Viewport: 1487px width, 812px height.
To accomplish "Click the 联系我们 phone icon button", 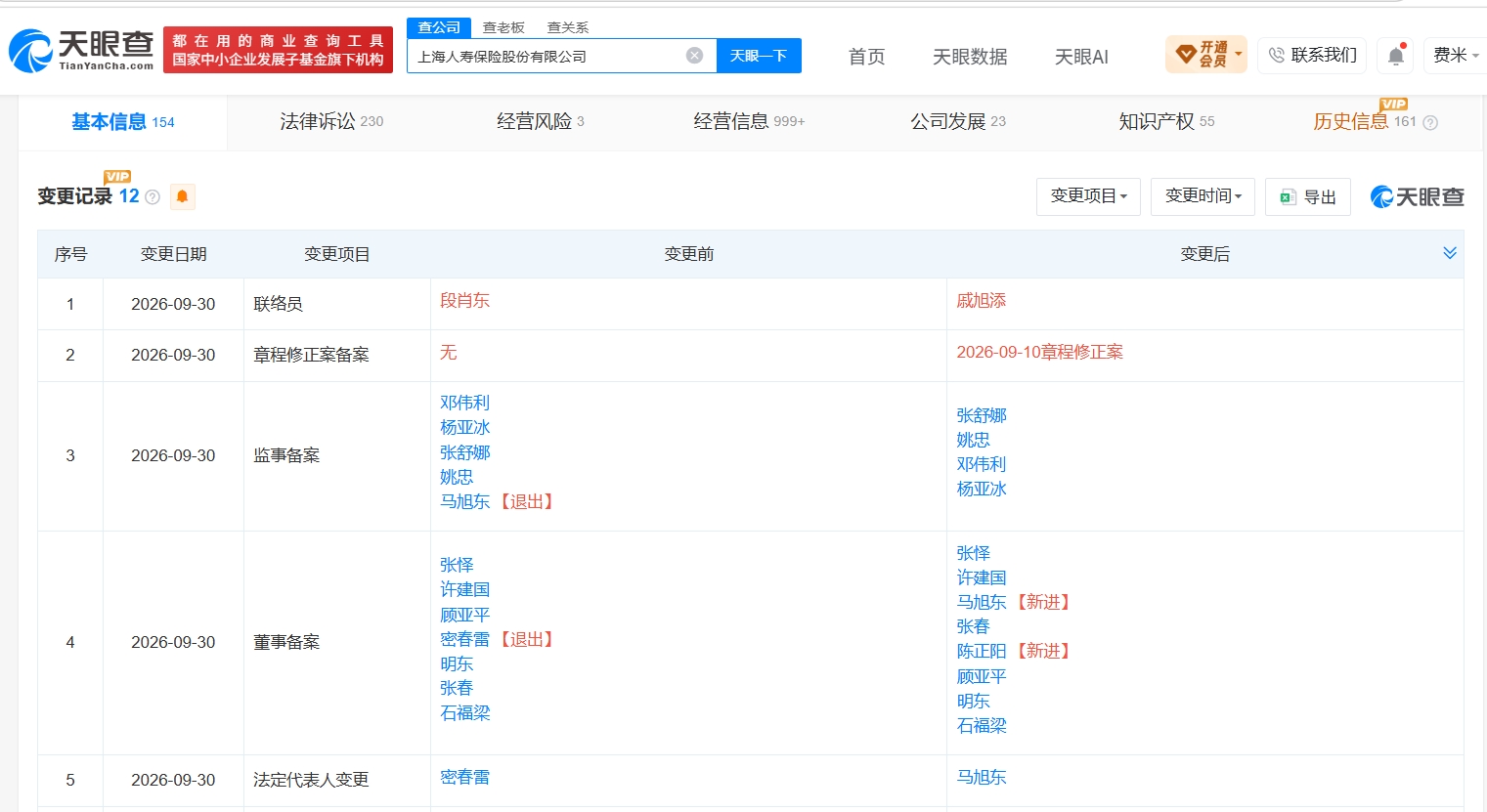I will pos(1311,55).
